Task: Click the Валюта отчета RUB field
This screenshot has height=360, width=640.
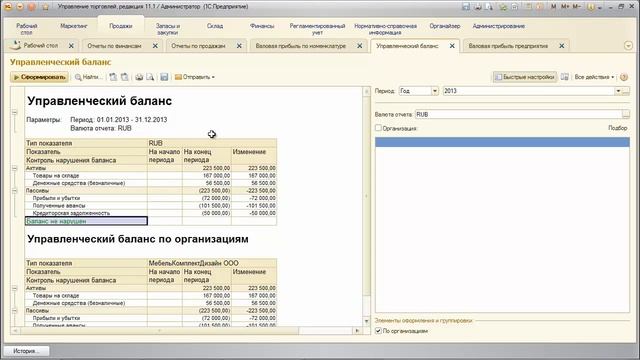Action: pyautogui.click(x=518, y=115)
